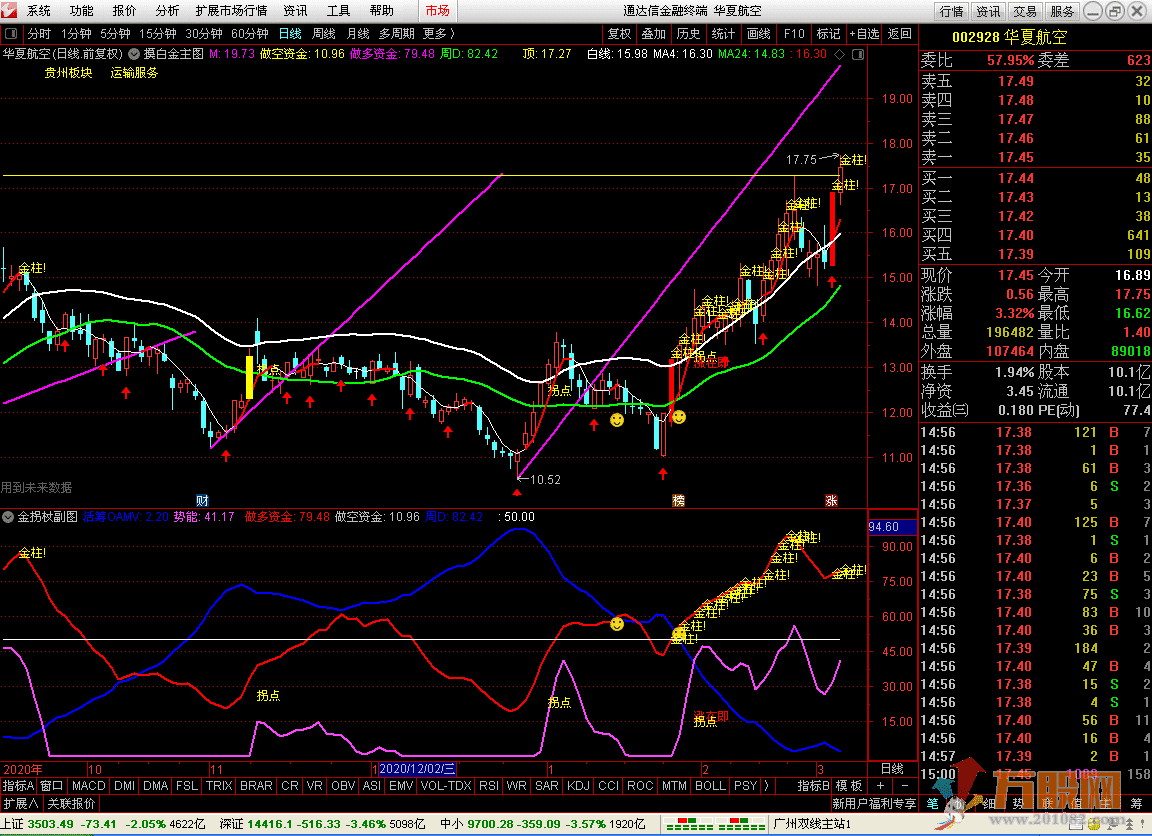Image resolution: width=1152 pixels, height=836 pixels.
Task: Click the 叠加 overlay button
Action: click(653, 34)
